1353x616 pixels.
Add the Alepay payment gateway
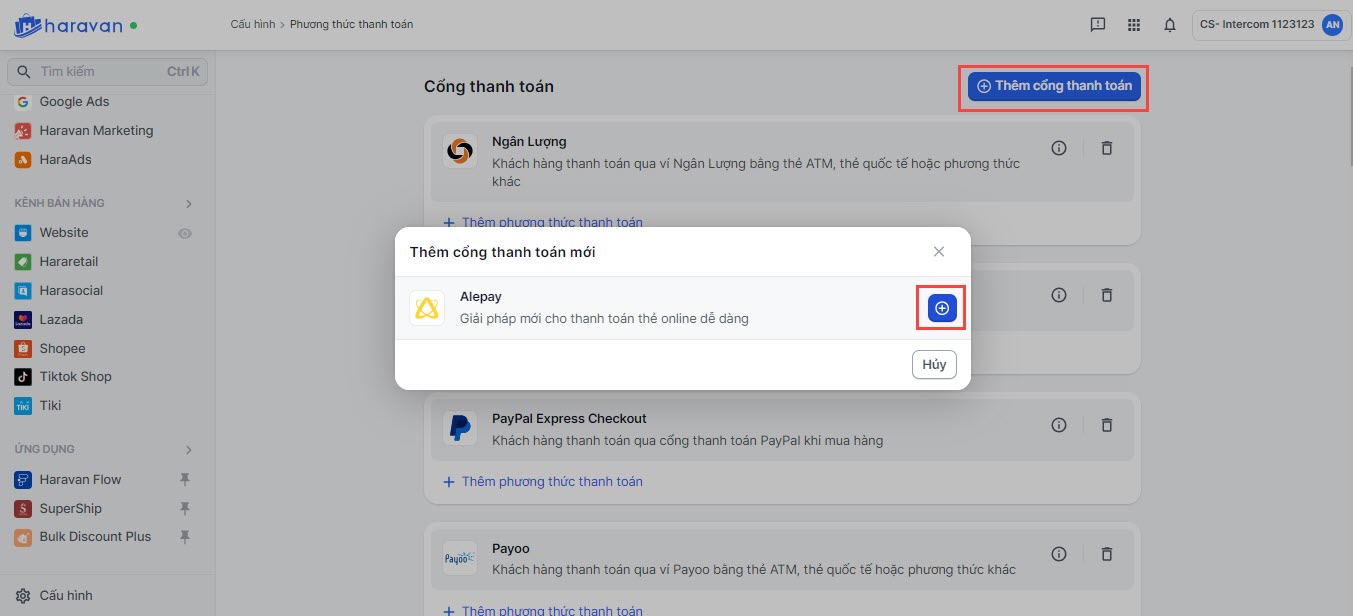click(x=942, y=308)
